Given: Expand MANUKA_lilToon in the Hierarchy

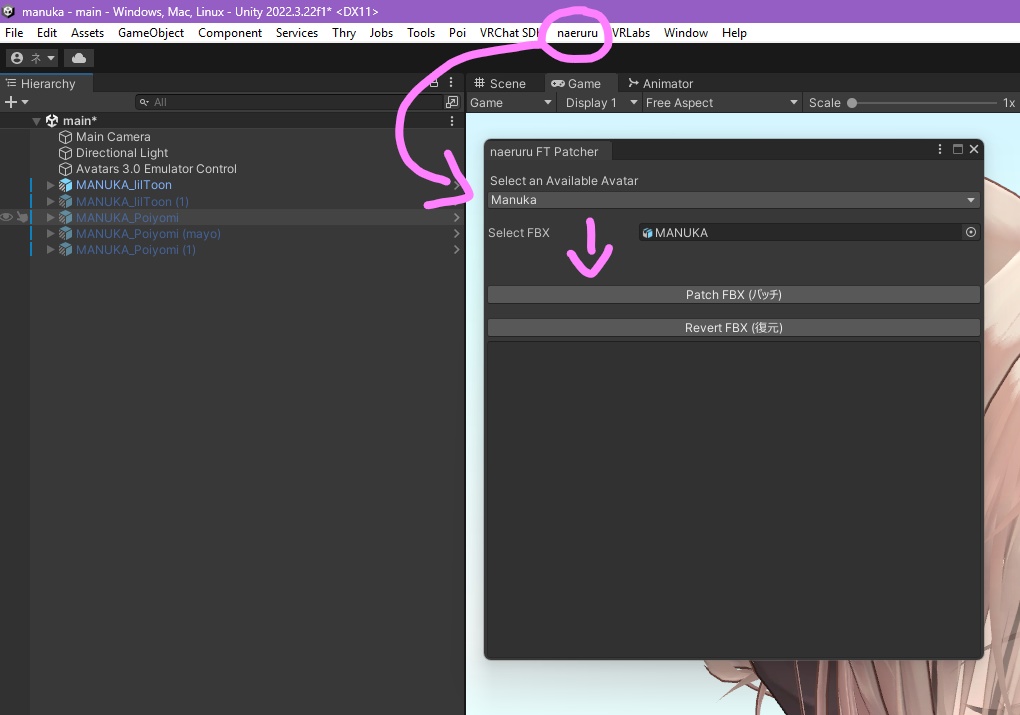Looking at the screenshot, I should pos(50,185).
